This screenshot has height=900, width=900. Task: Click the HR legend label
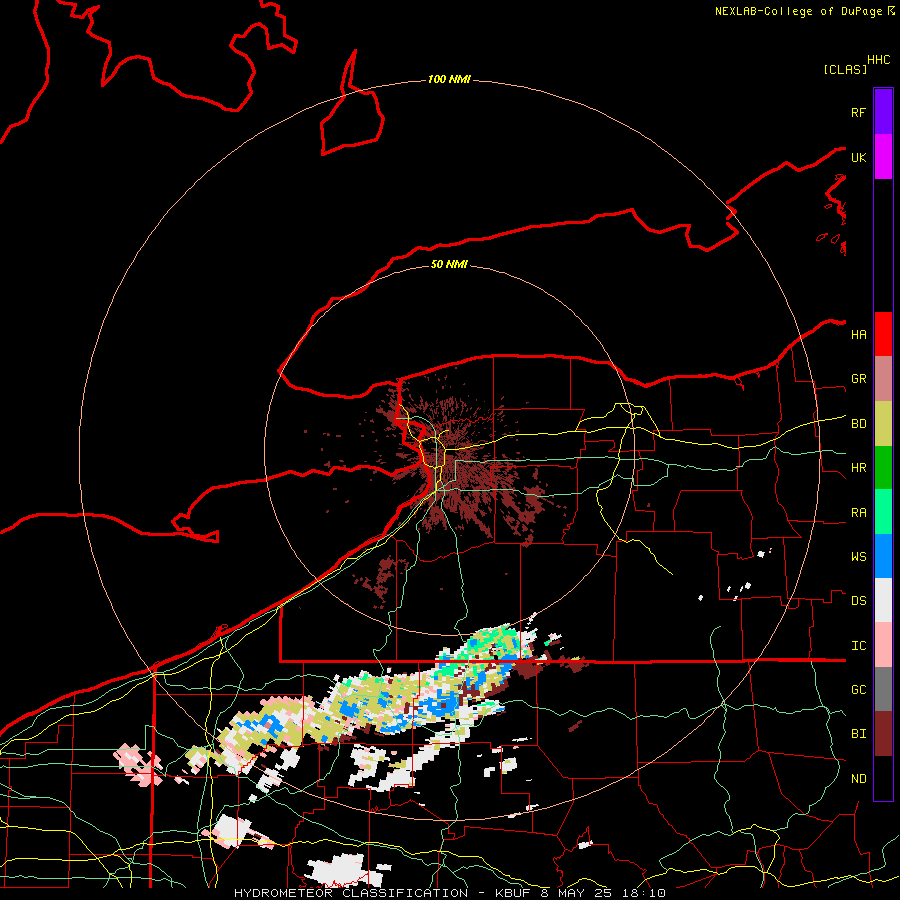pos(859,468)
